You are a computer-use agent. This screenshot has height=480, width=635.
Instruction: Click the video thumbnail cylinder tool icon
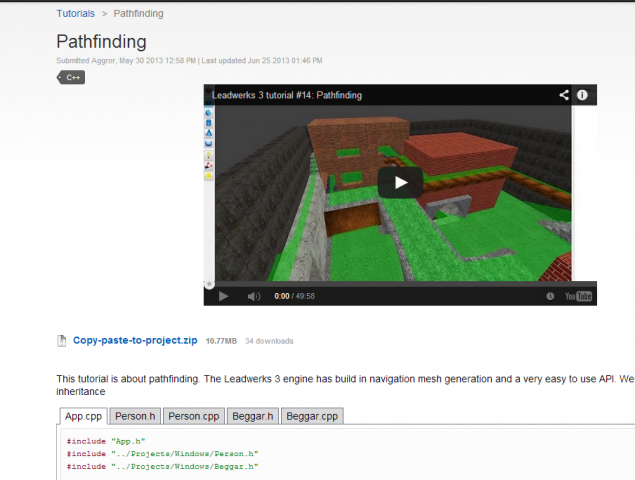point(209,123)
